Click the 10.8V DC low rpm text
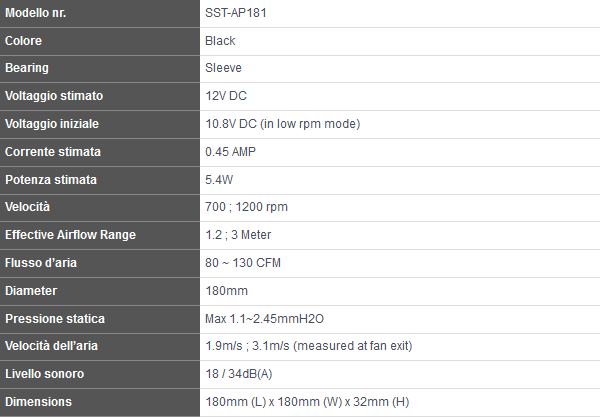 coord(283,124)
